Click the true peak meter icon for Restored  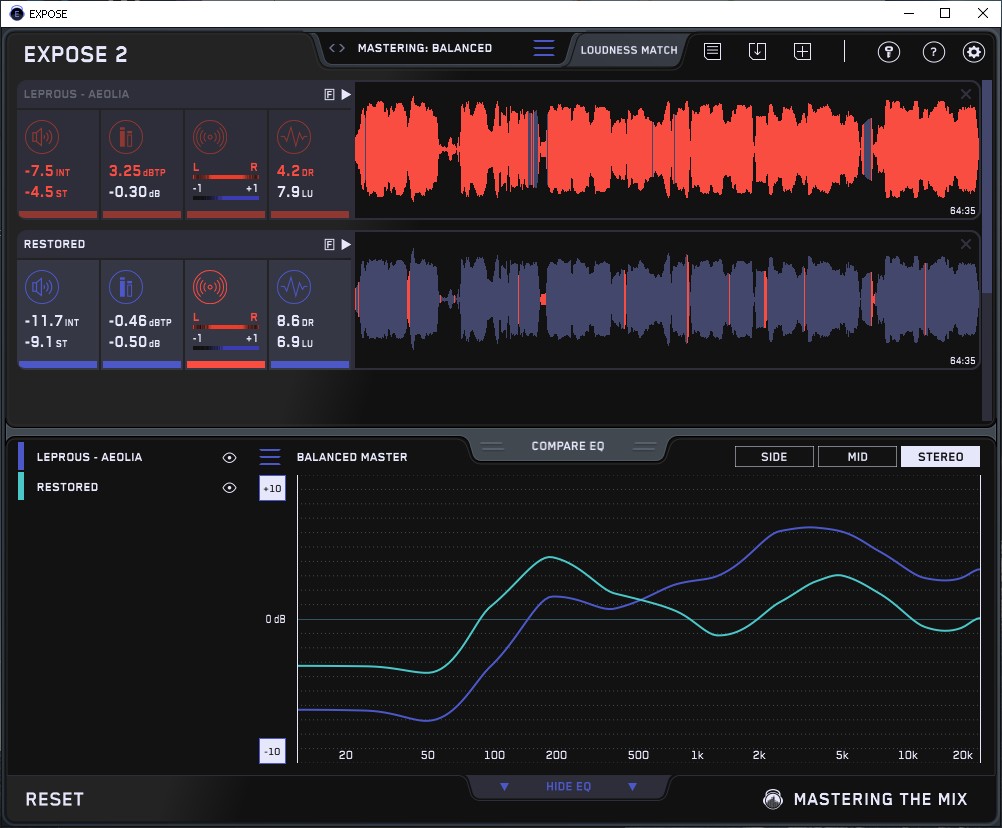pos(126,288)
